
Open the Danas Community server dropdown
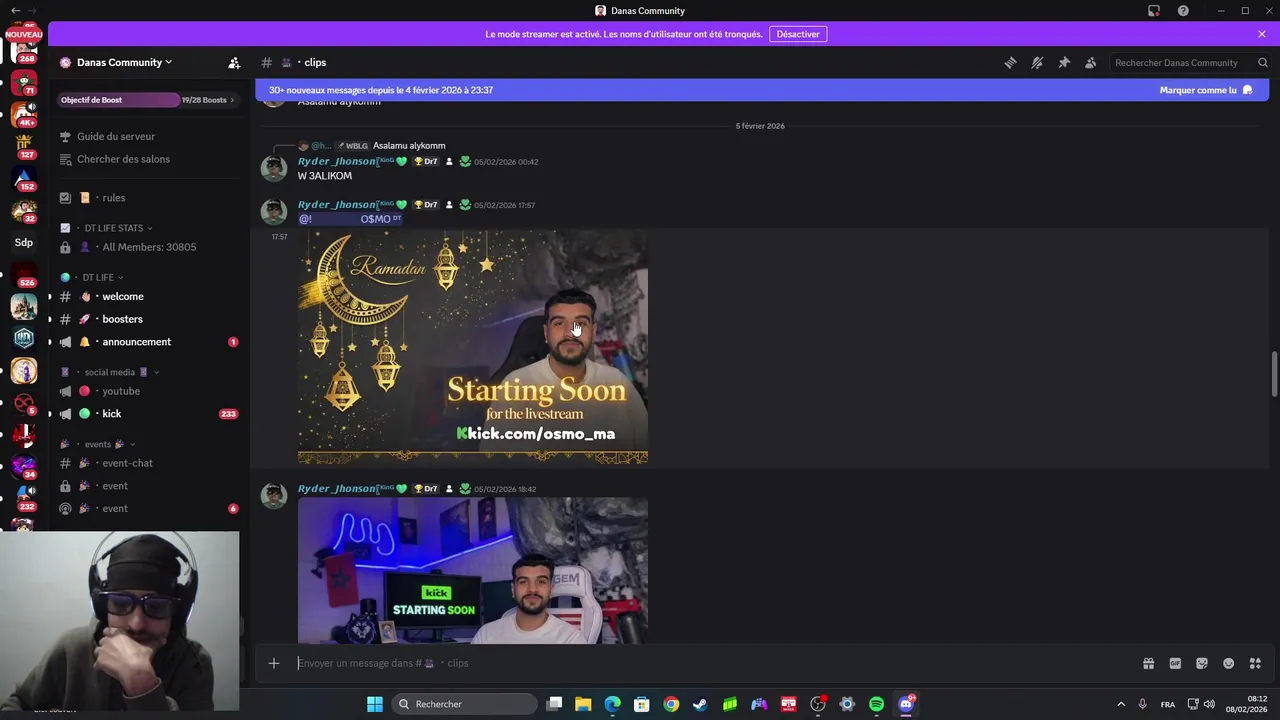tap(124, 62)
